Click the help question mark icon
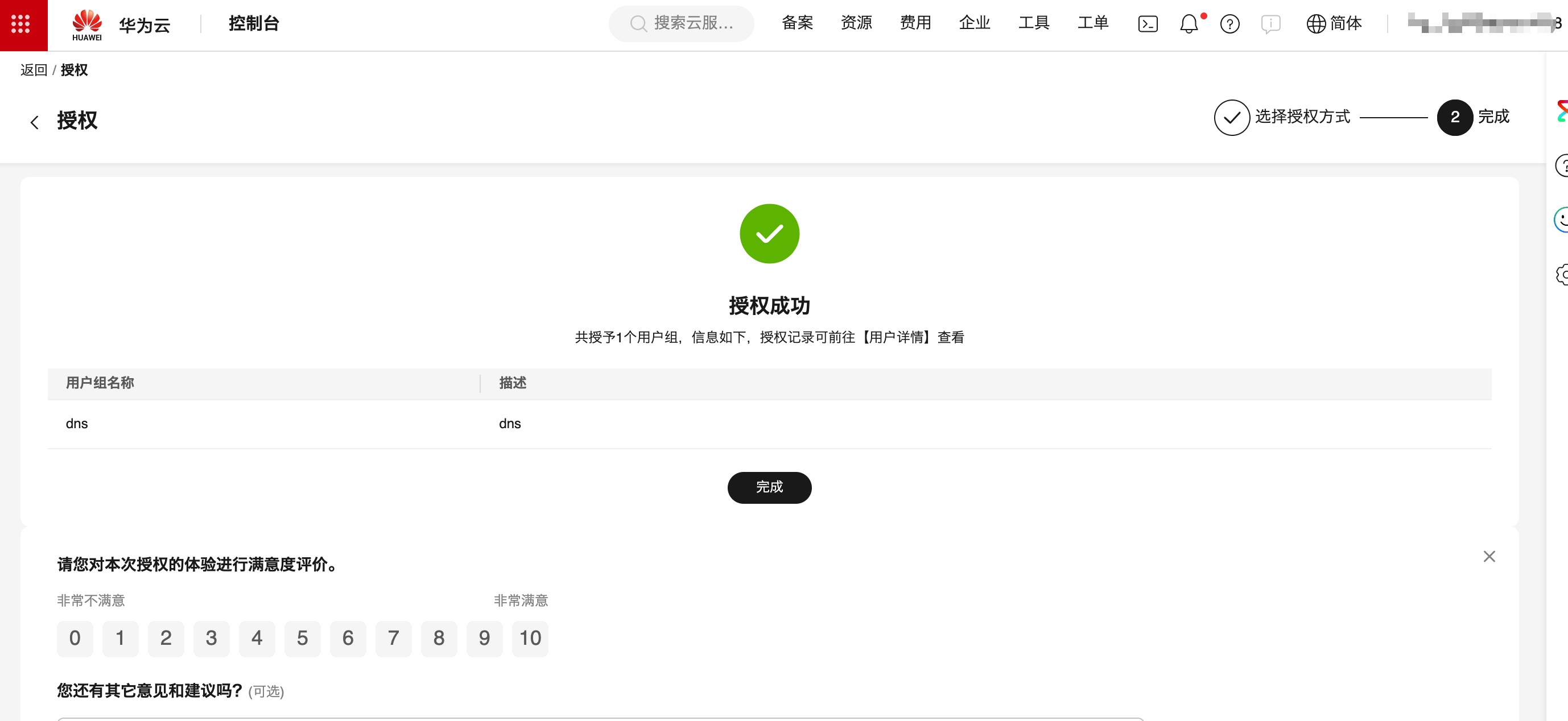Screen dimensions: 1568x721 [x=1229, y=24]
